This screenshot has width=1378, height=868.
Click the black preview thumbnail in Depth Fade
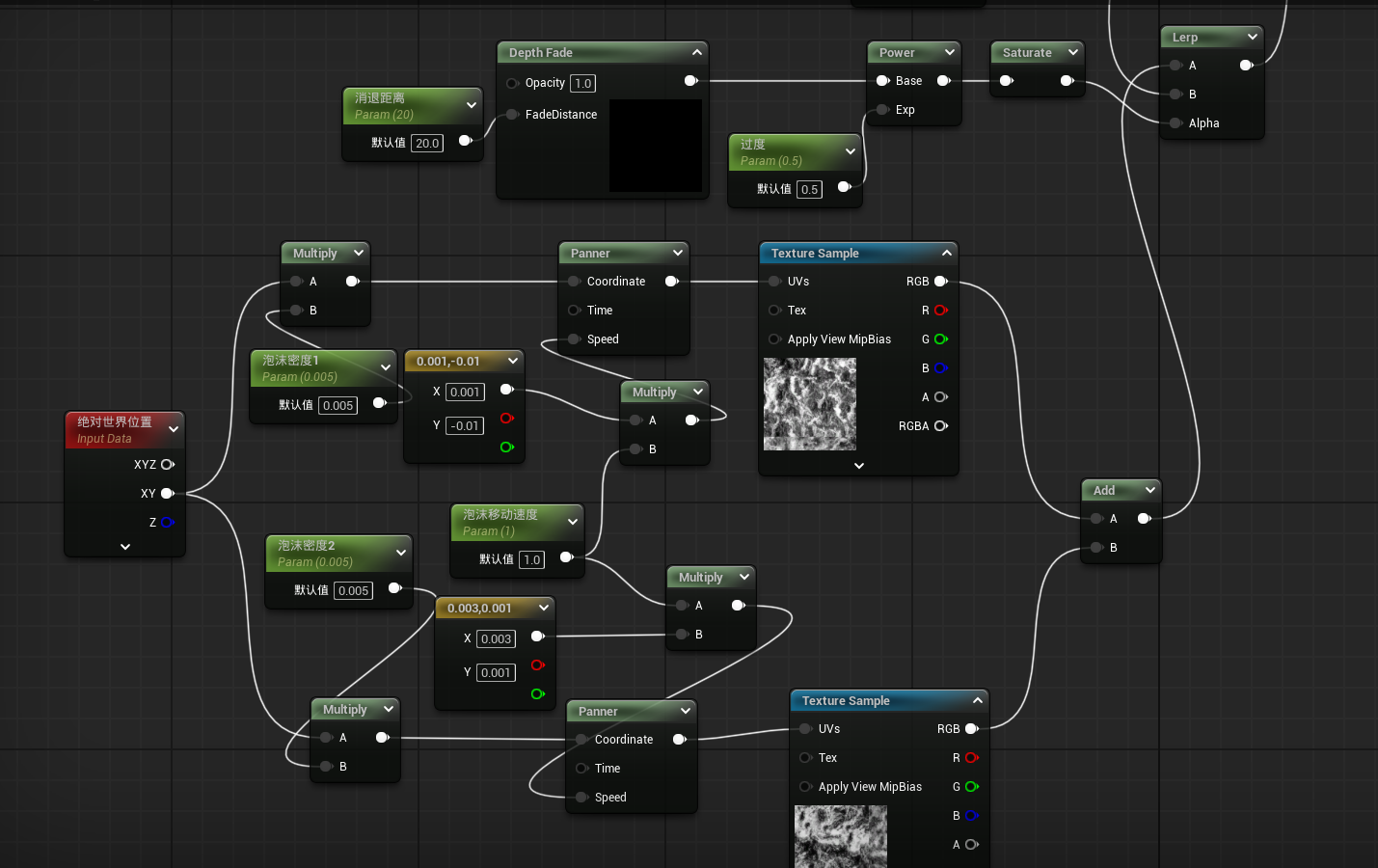click(x=656, y=146)
